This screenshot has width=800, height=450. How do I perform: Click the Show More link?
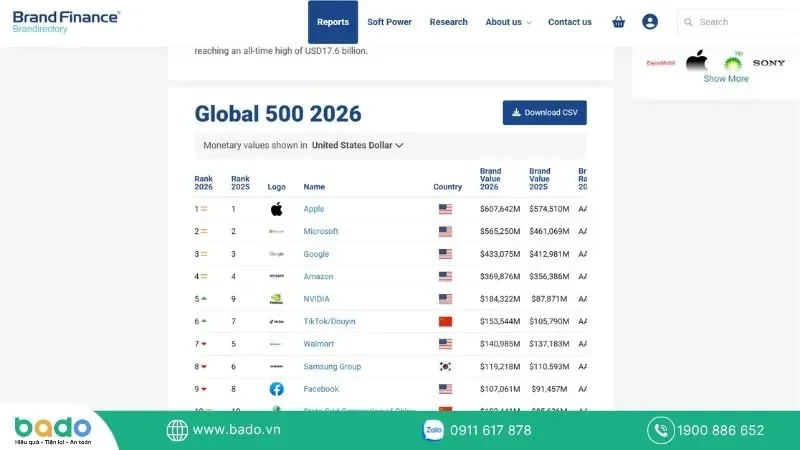[x=726, y=79]
